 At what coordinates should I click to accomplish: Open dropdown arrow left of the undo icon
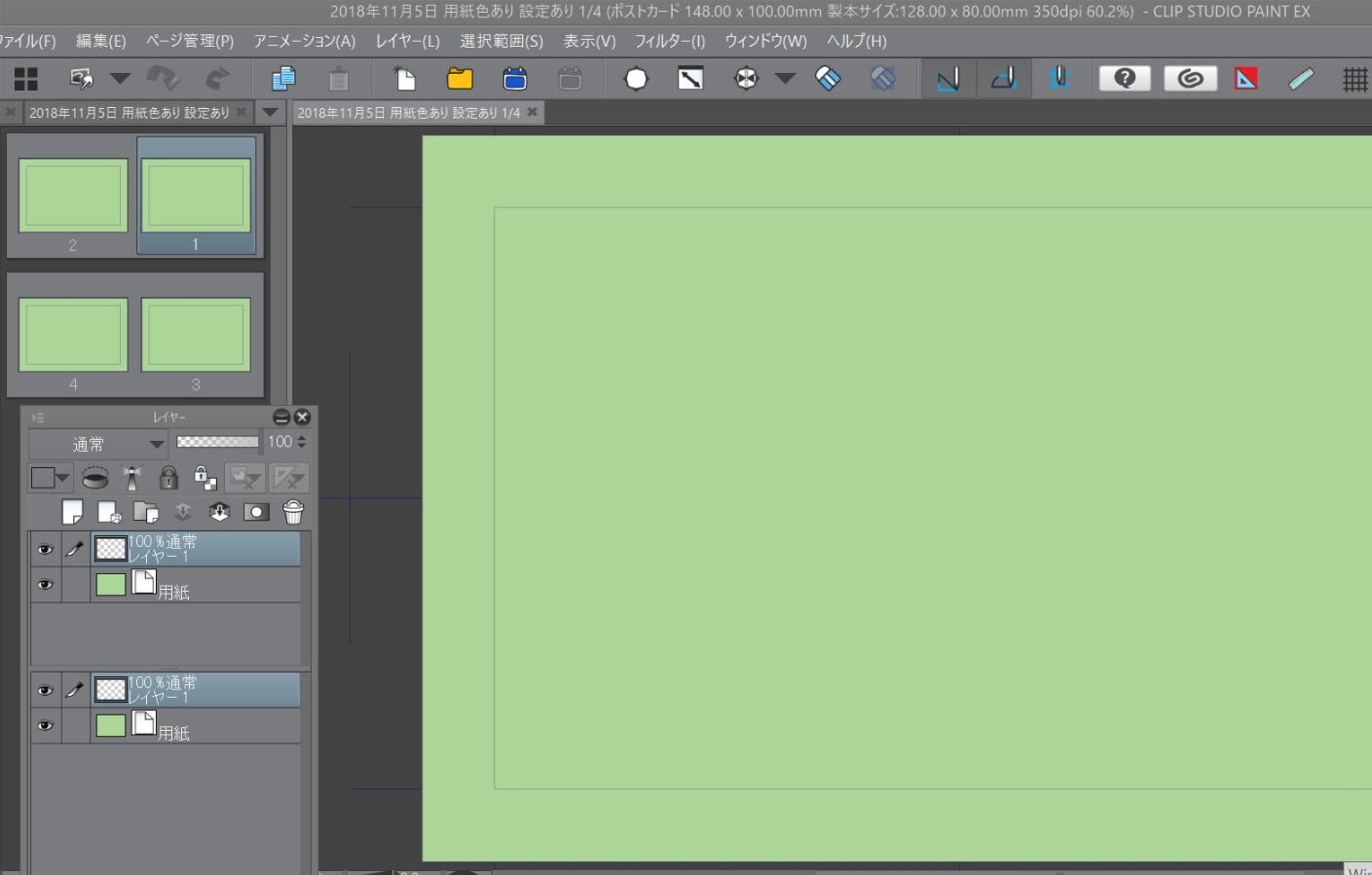pyautogui.click(x=120, y=79)
